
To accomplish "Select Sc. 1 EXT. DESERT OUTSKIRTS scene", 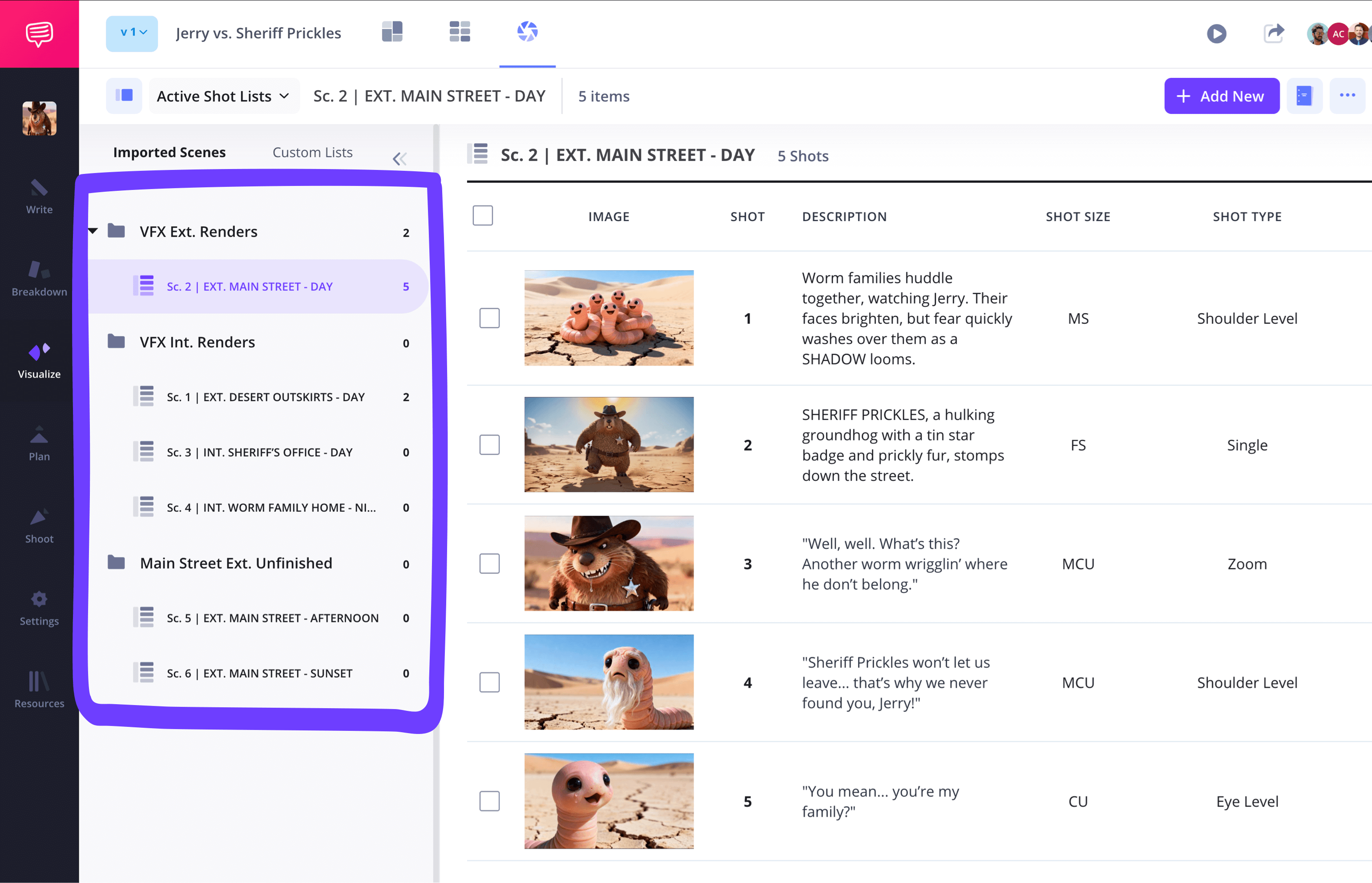I will click(x=265, y=397).
